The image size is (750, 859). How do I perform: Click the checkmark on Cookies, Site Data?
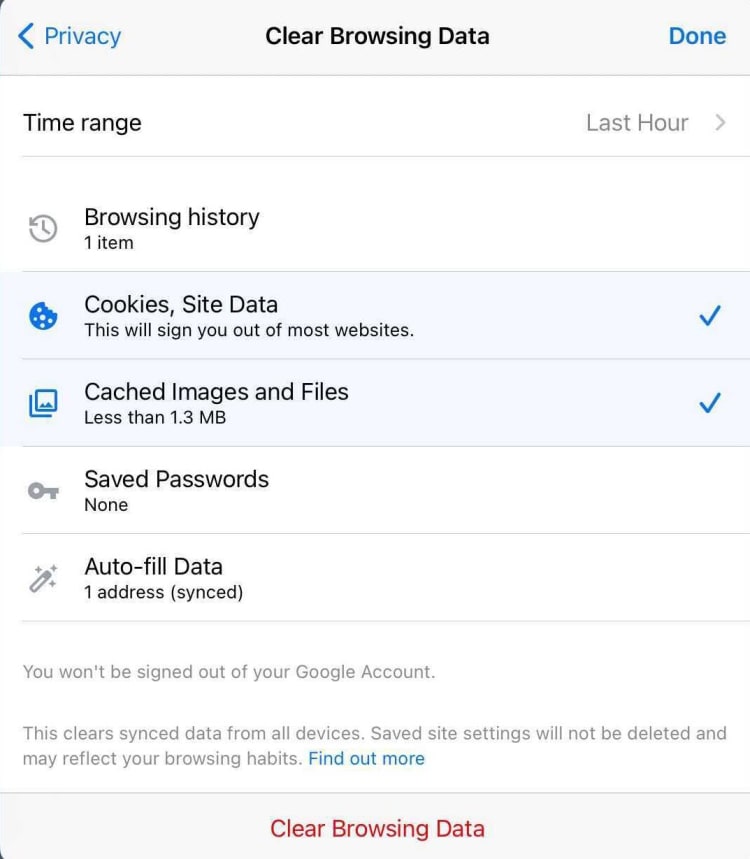click(x=710, y=315)
